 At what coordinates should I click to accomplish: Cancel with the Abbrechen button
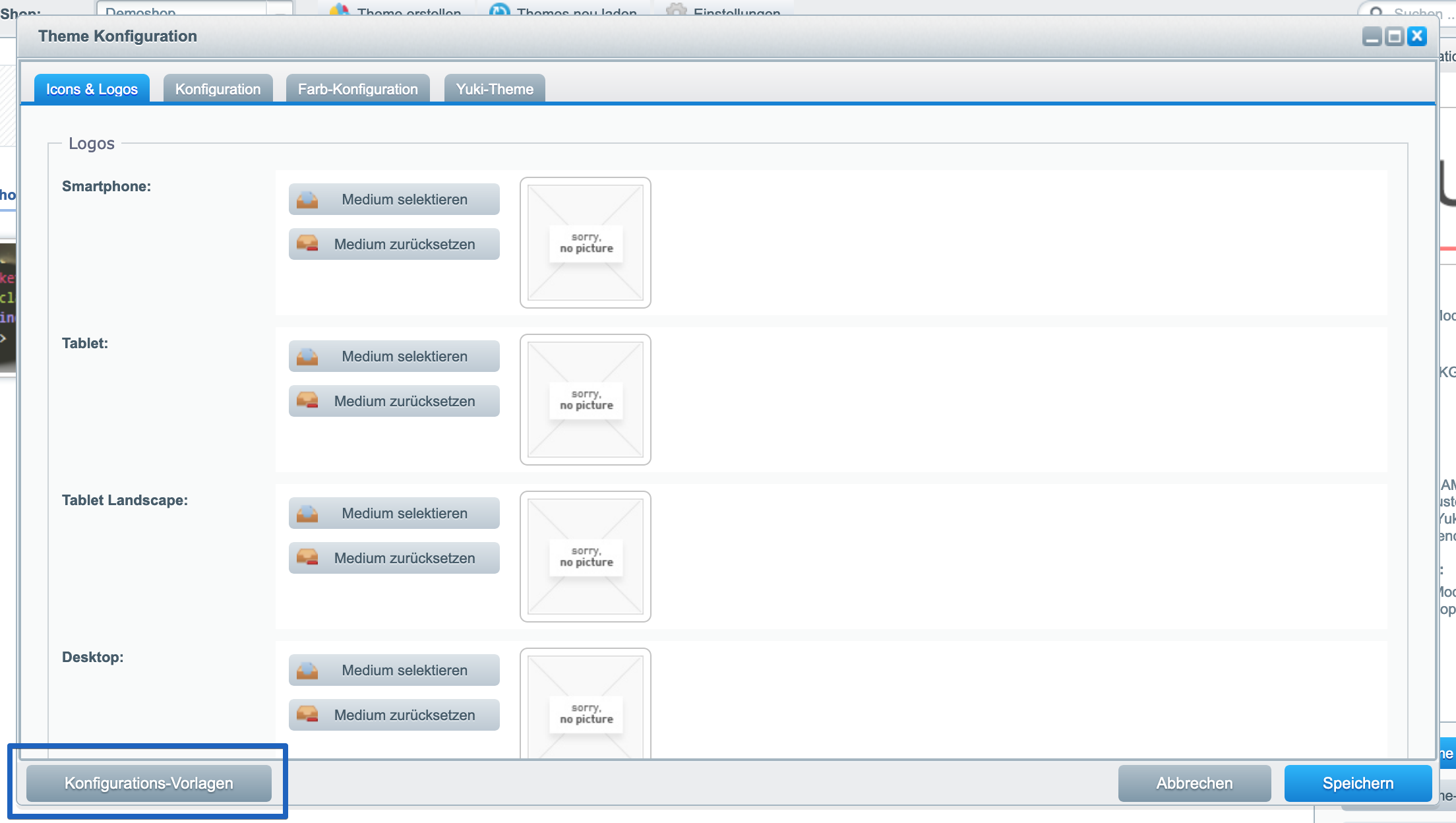1194,783
